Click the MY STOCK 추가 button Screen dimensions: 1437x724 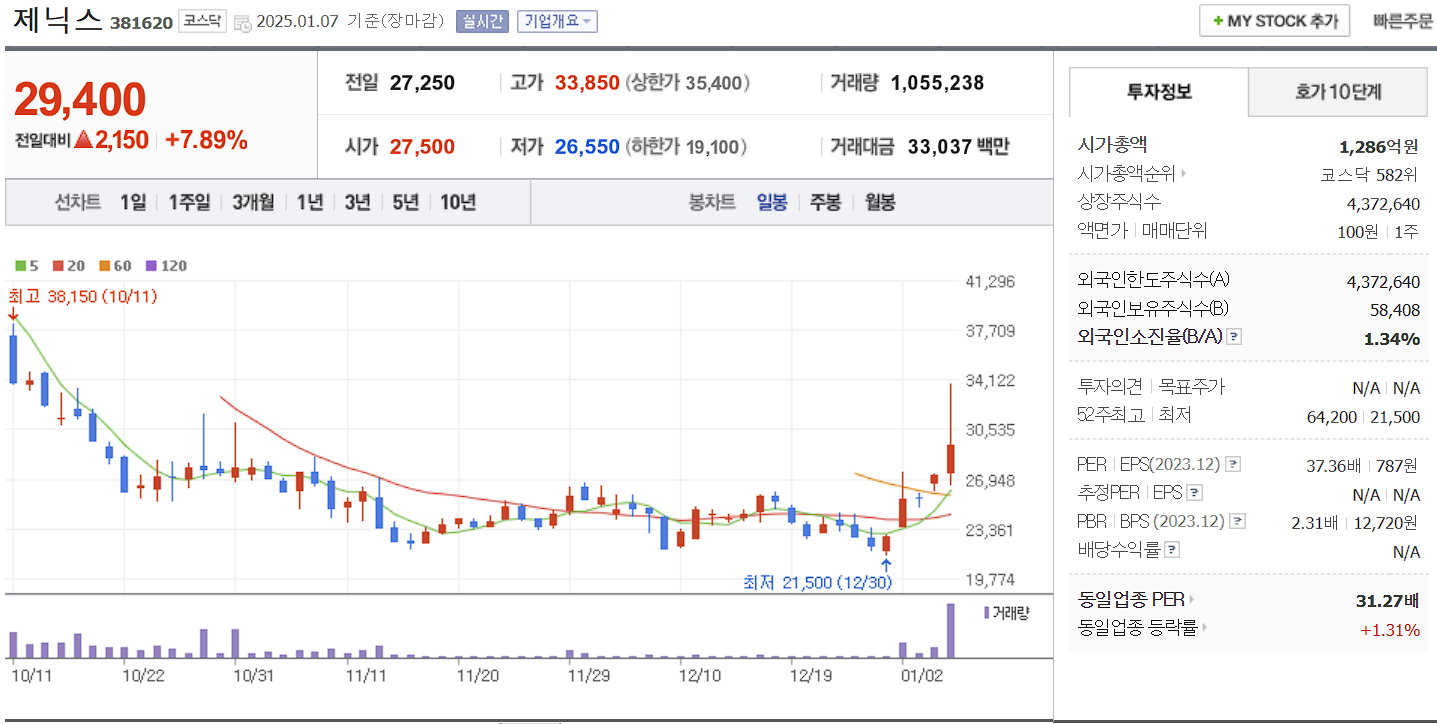1274,20
